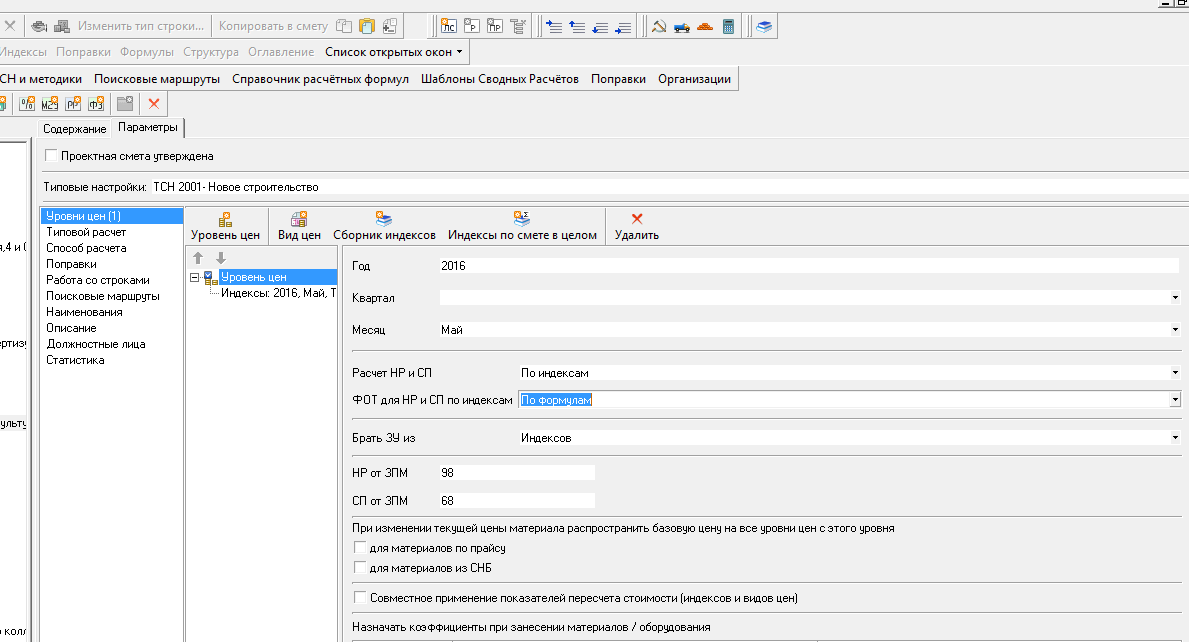Select Способ расчета in the settings list
1189x642 pixels.
(x=86, y=248)
